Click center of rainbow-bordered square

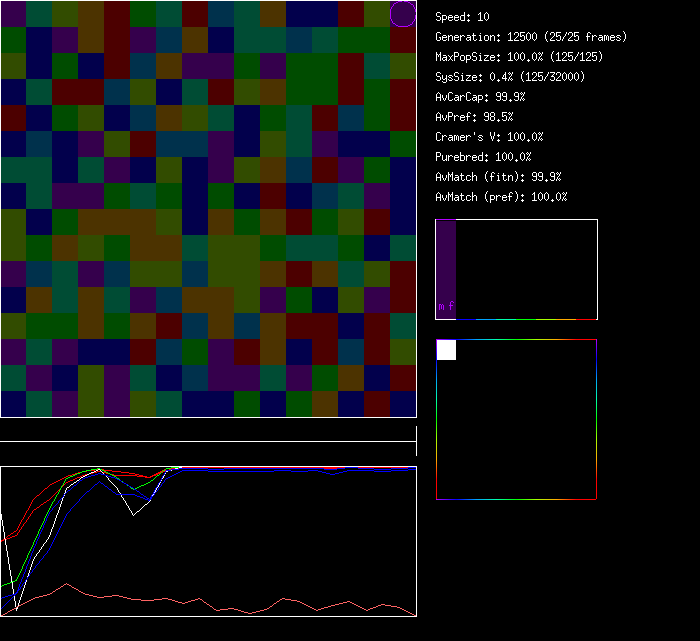516,419
